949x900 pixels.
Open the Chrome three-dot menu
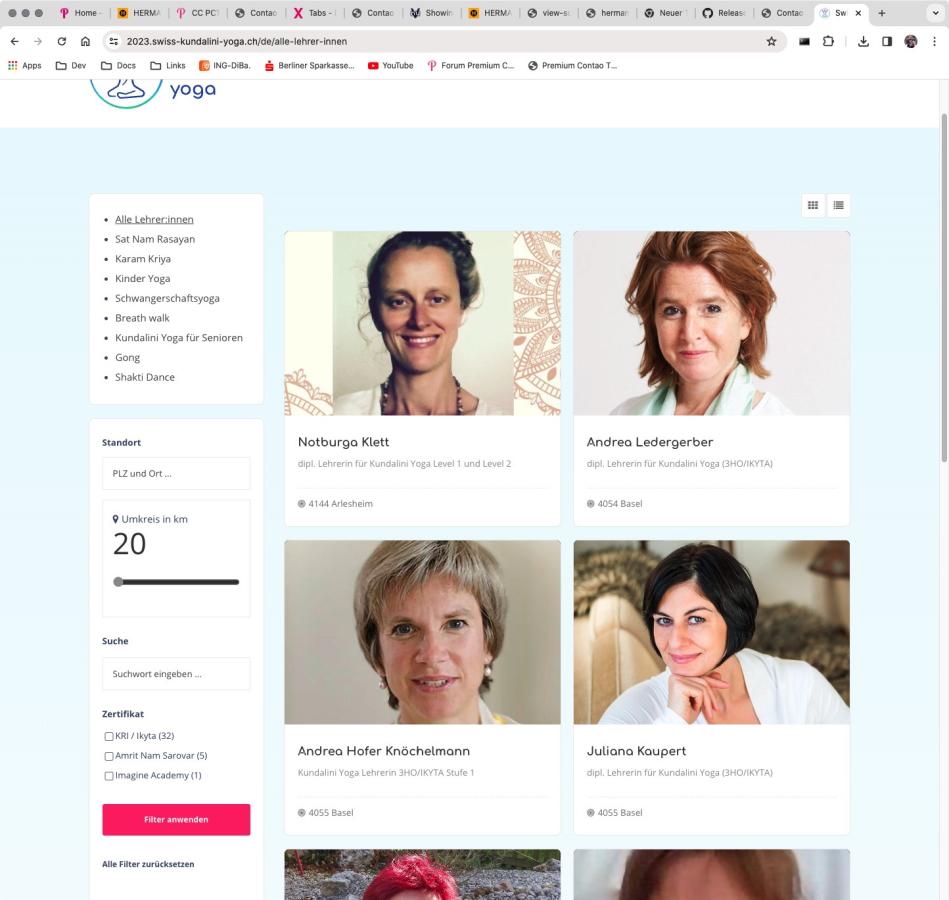[934, 41]
